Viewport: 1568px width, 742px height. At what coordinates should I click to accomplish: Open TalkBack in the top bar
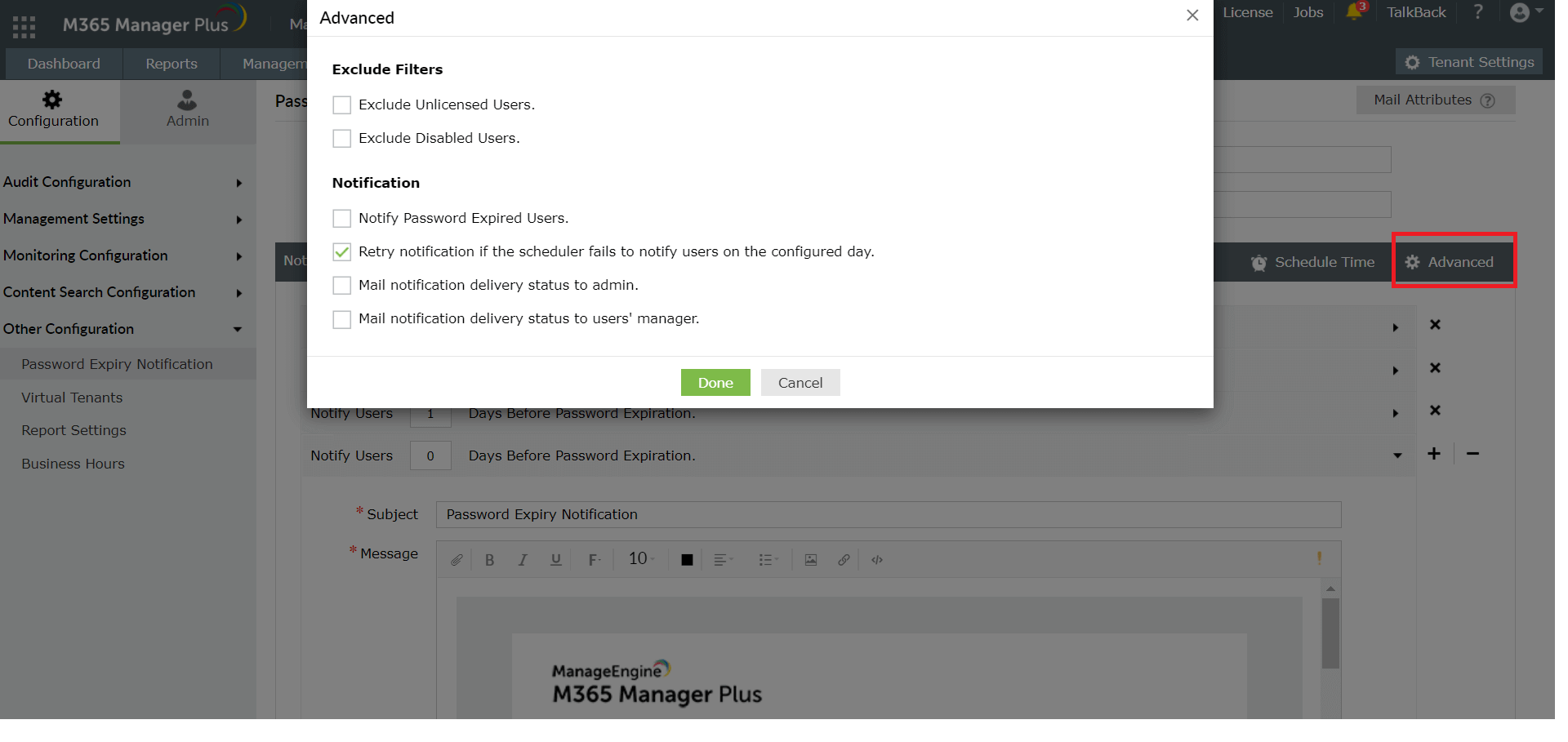[1416, 12]
